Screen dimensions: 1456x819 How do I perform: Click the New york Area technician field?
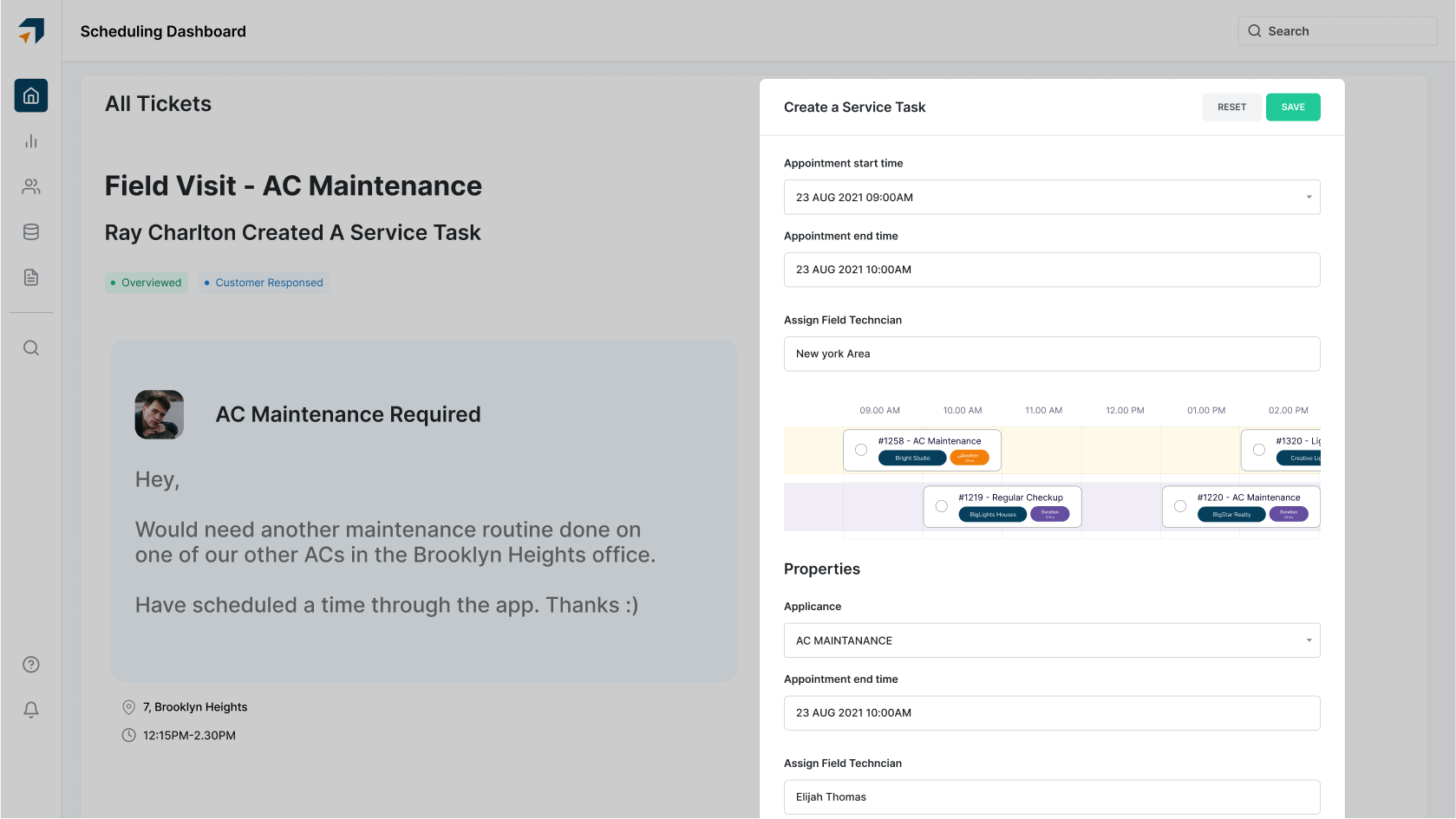pyautogui.click(x=1051, y=354)
